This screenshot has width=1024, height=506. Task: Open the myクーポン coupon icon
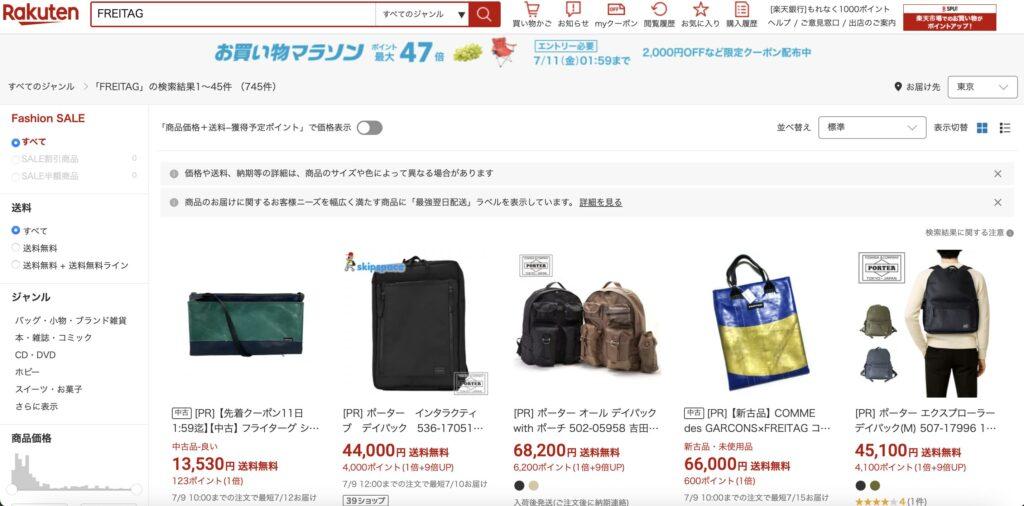616,10
